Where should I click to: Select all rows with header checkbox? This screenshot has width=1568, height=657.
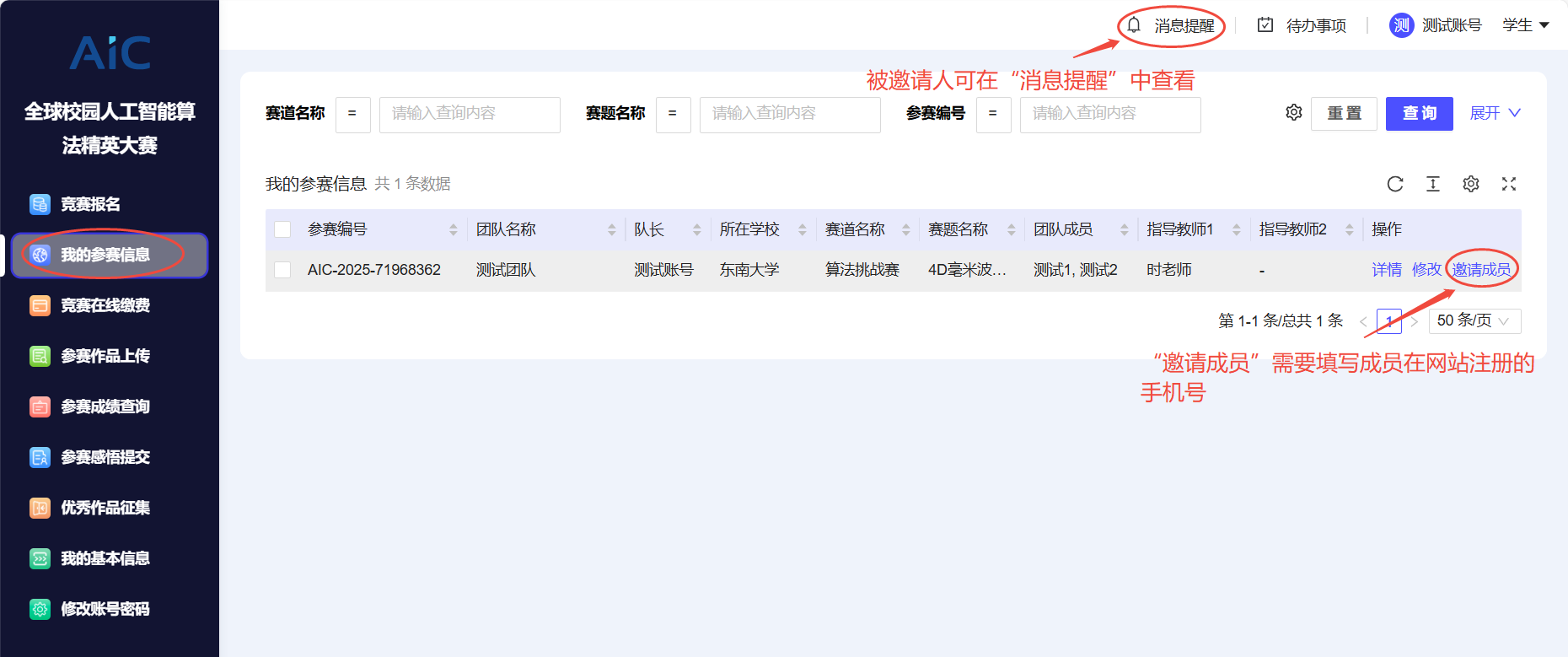click(x=283, y=229)
